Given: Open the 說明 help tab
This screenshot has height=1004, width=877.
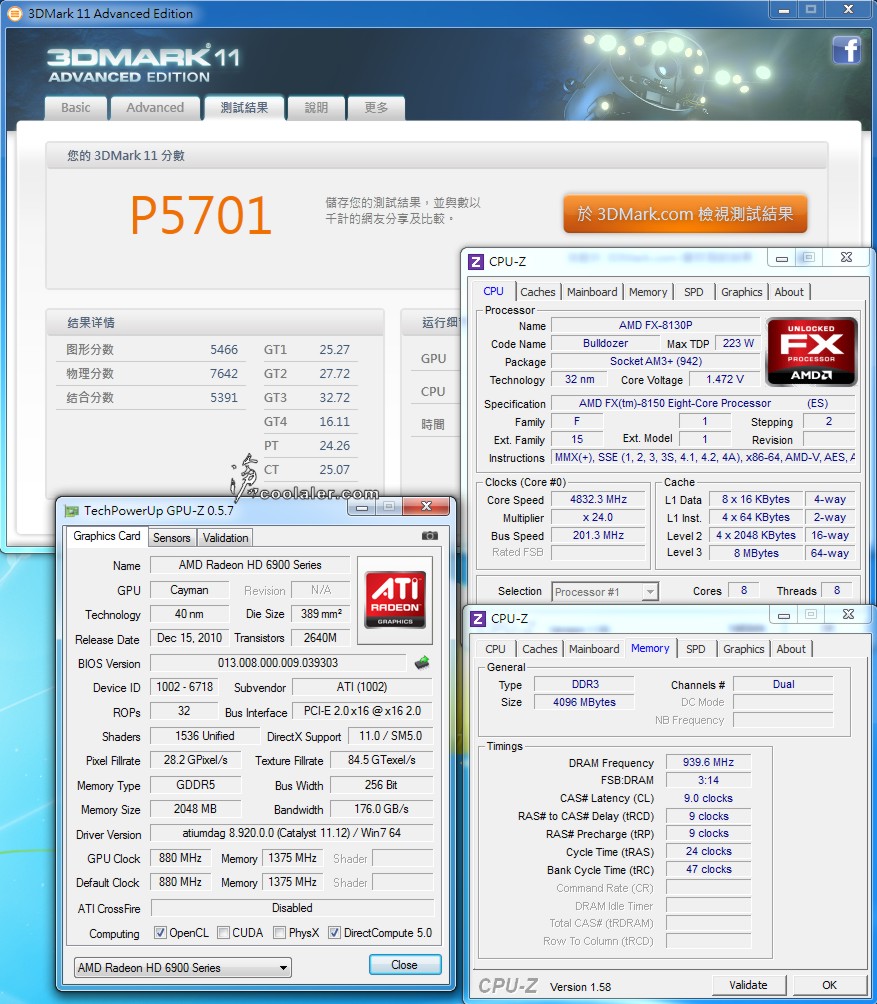Looking at the screenshot, I should [x=316, y=108].
